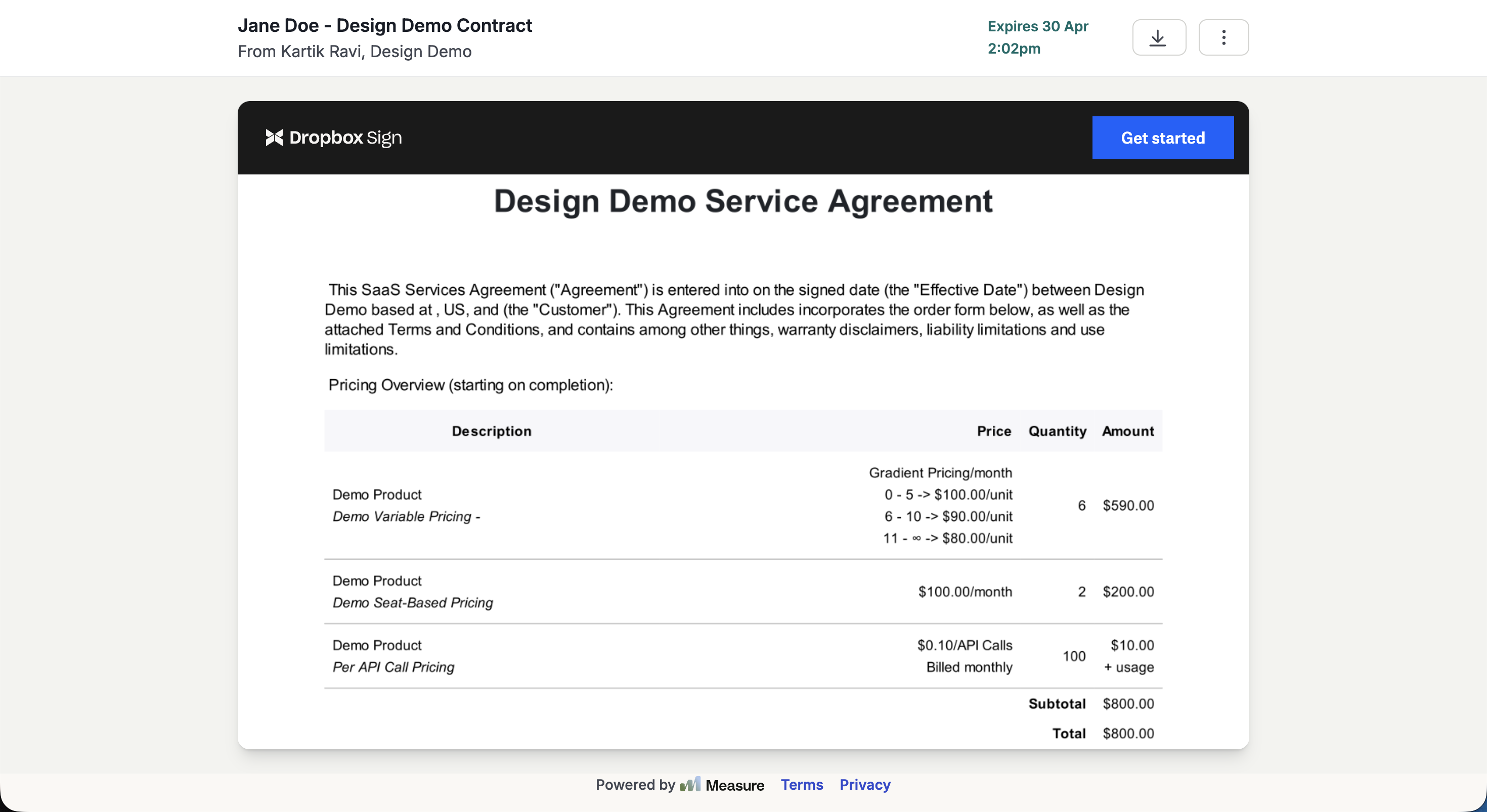Click 'Demo Seat-Based Pricing' item text
This screenshot has height=812, width=1487.
tap(413, 603)
